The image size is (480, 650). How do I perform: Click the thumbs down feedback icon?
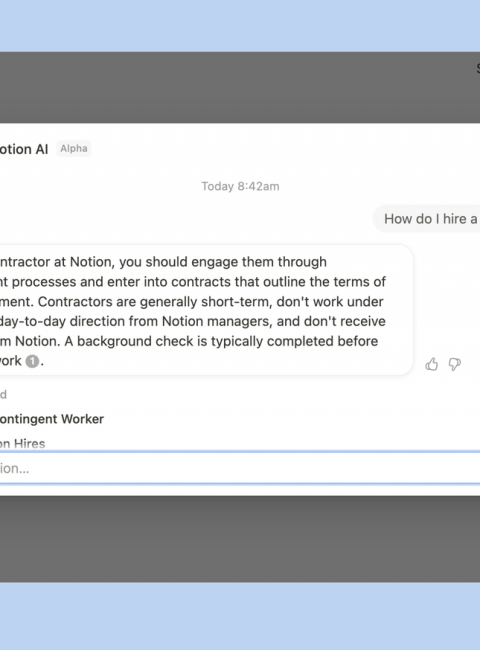455,364
